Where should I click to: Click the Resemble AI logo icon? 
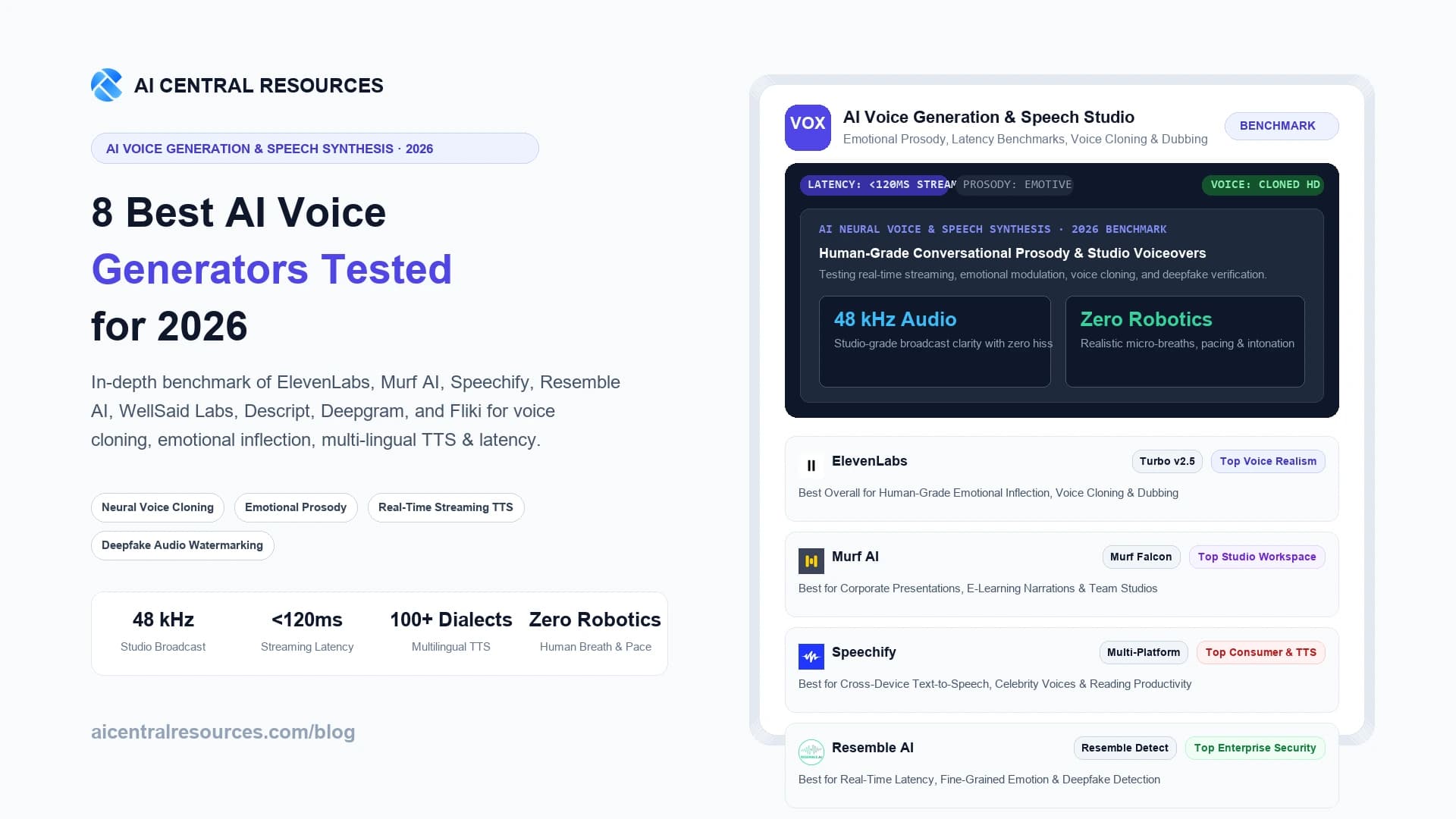pyautogui.click(x=811, y=752)
